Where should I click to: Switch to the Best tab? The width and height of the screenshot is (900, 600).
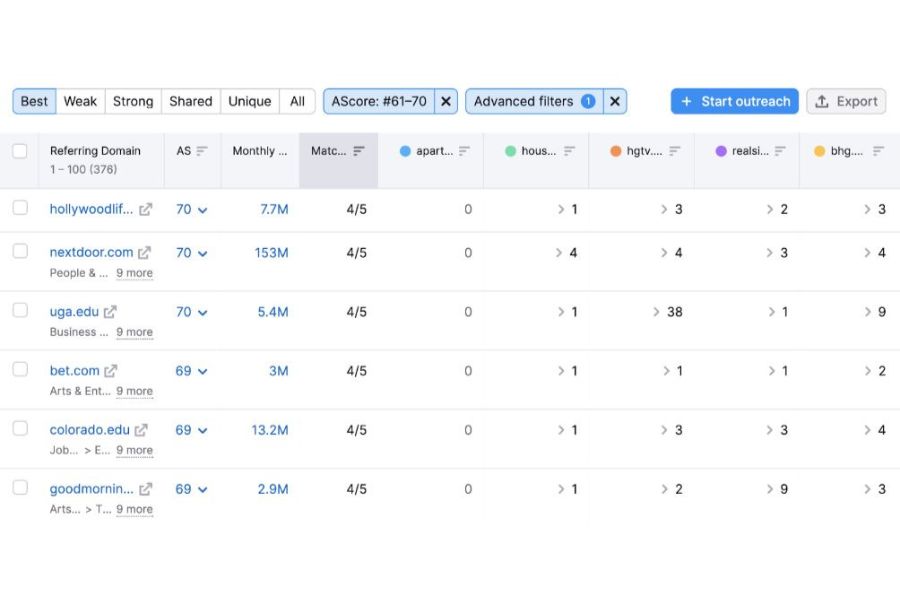coord(34,102)
